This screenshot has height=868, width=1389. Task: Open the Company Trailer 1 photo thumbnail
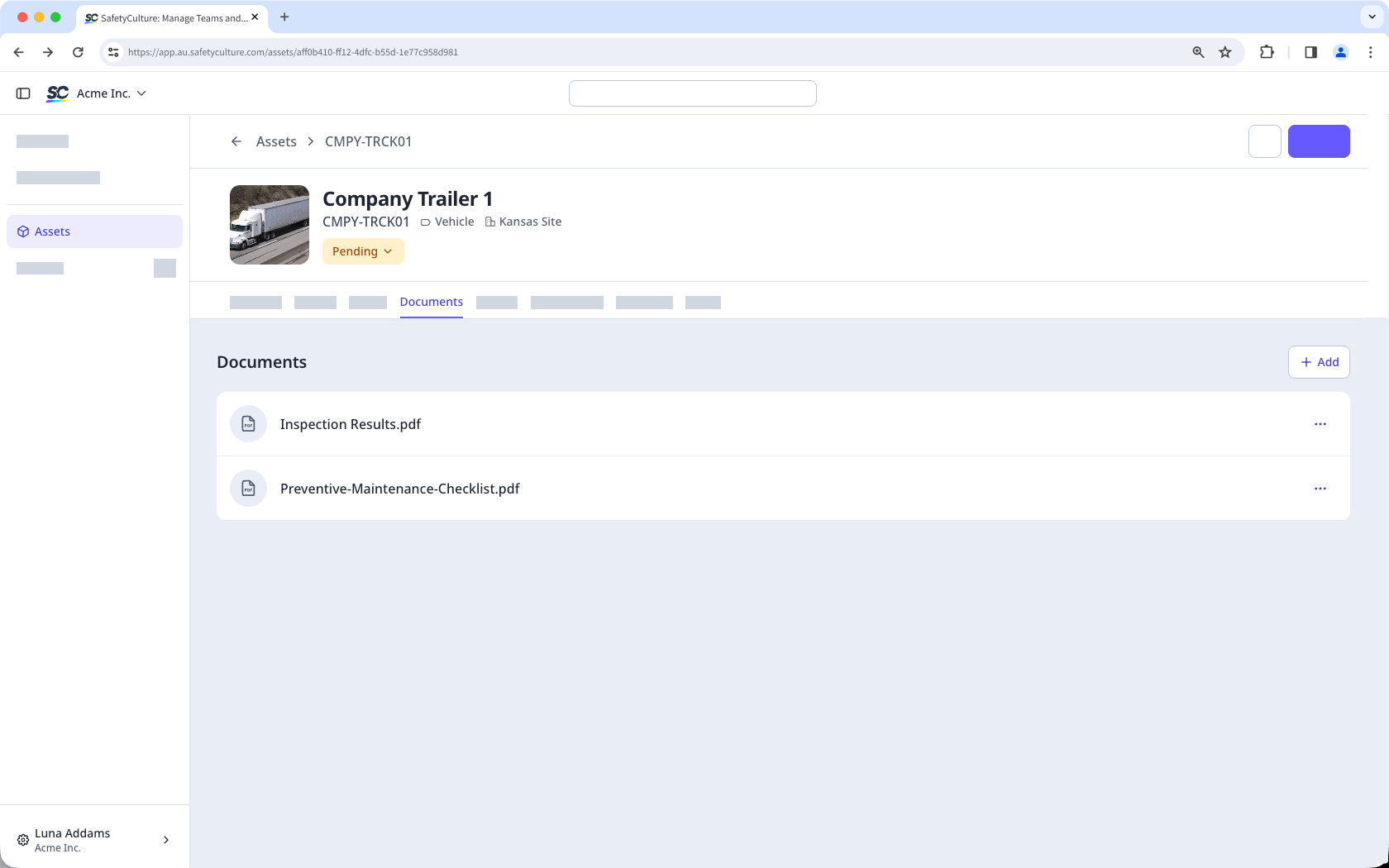pos(270,225)
